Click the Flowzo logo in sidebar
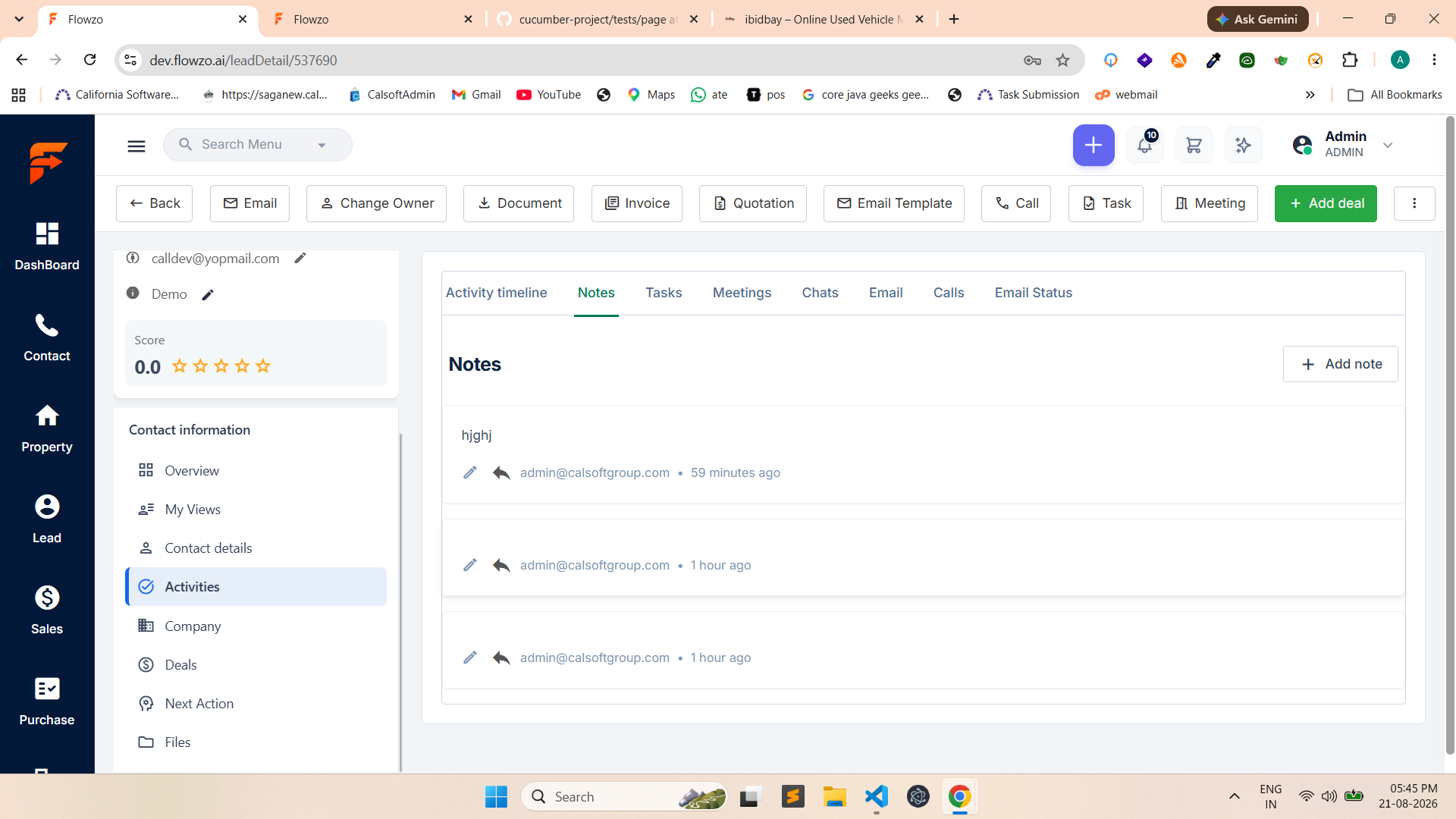The width and height of the screenshot is (1456, 819). coord(48,162)
